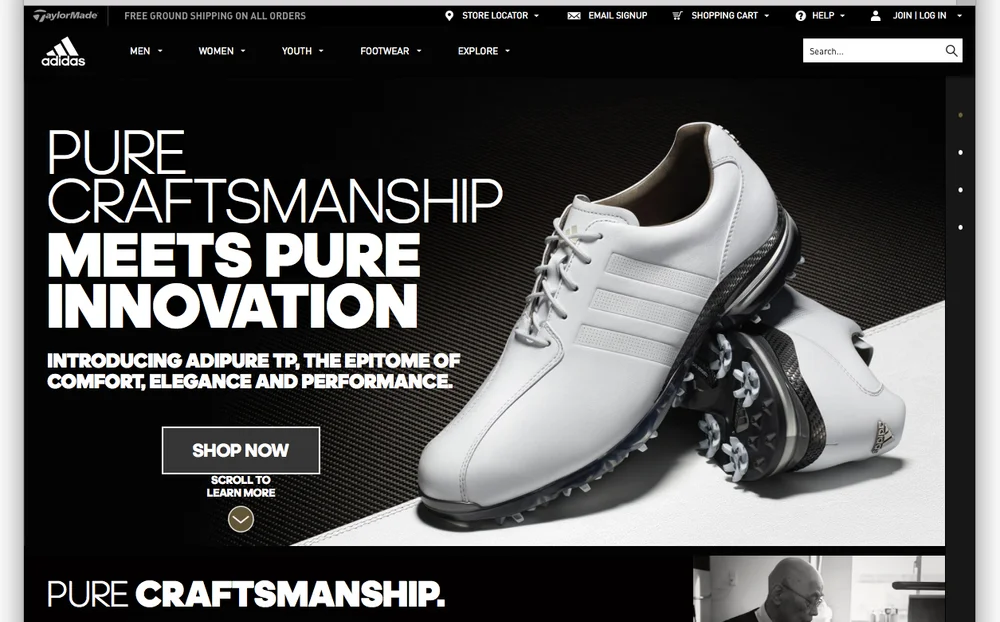Click the JOIN | LOG IN link
This screenshot has width=1000, height=622.
pyautogui.click(x=919, y=15)
